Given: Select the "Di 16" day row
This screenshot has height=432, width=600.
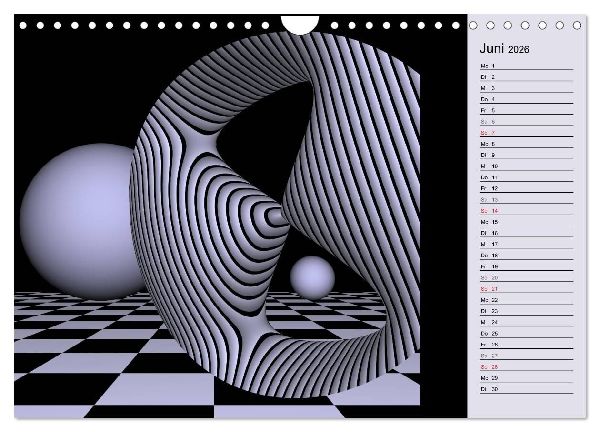Looking at the screenshot, I should tap(527, 233).
